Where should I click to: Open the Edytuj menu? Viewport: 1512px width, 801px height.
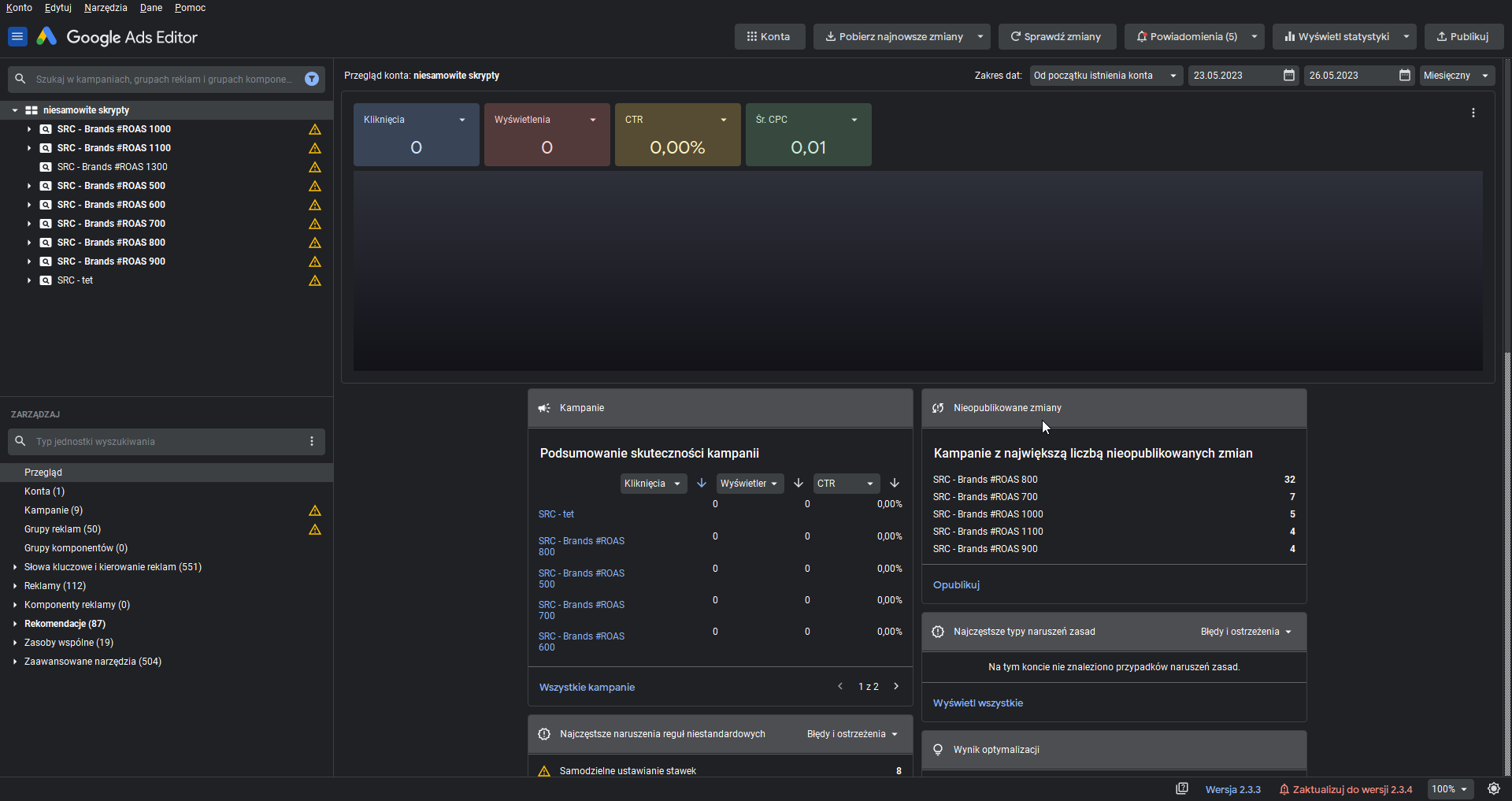pyautogui.click(x=58, y=8)
